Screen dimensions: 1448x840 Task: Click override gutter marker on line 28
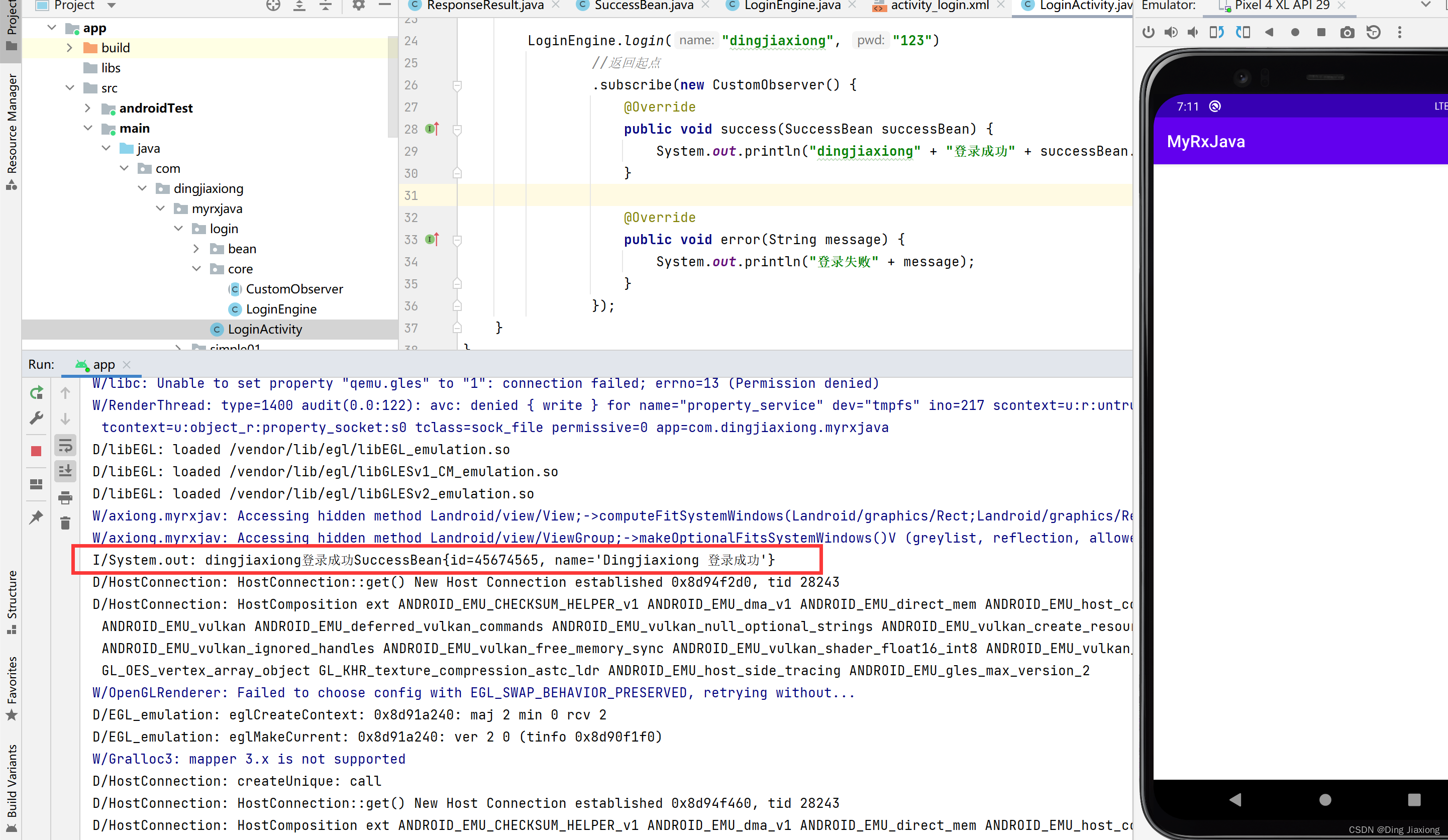432,129
